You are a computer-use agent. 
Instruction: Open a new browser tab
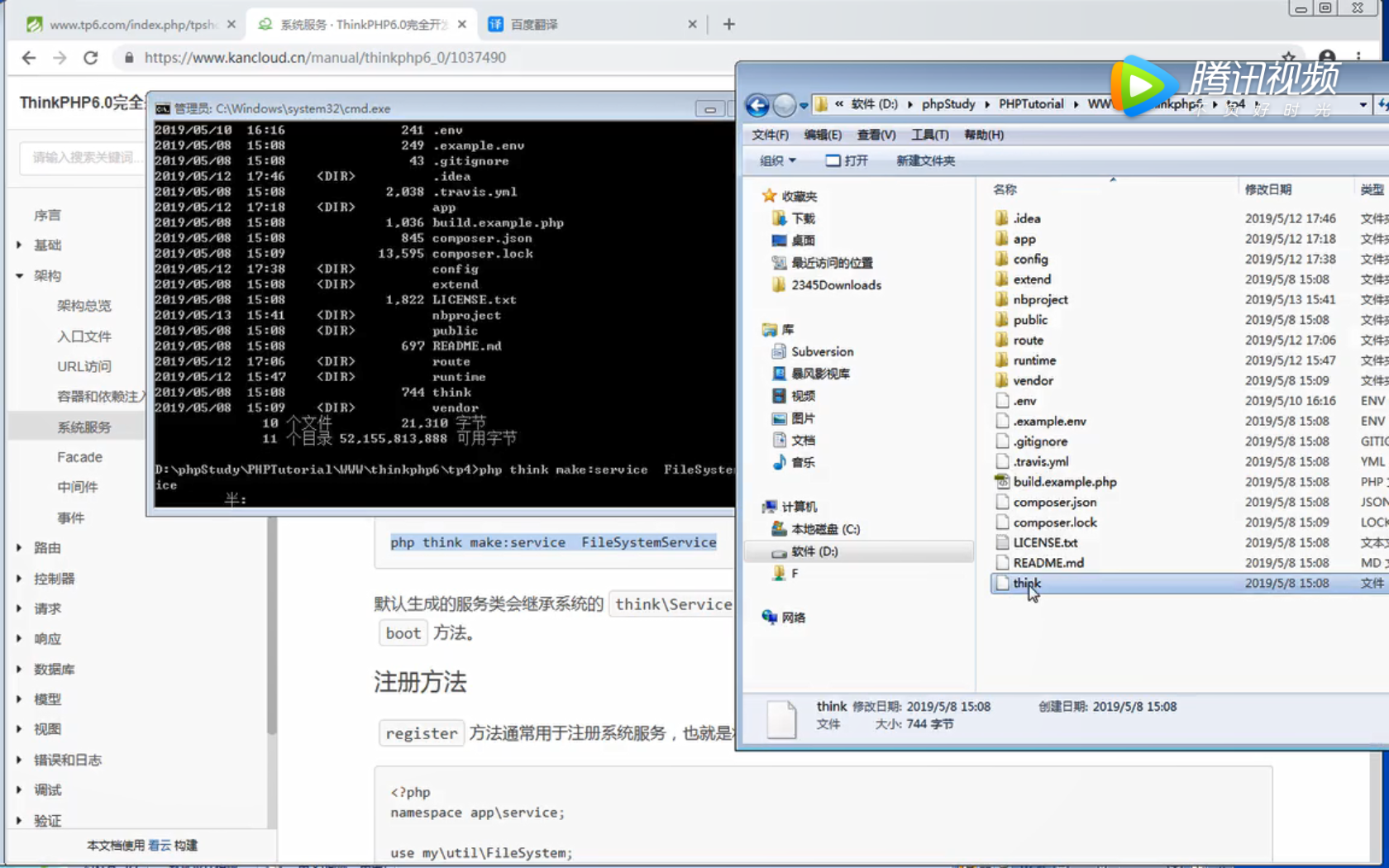click(x=728, y=24)
